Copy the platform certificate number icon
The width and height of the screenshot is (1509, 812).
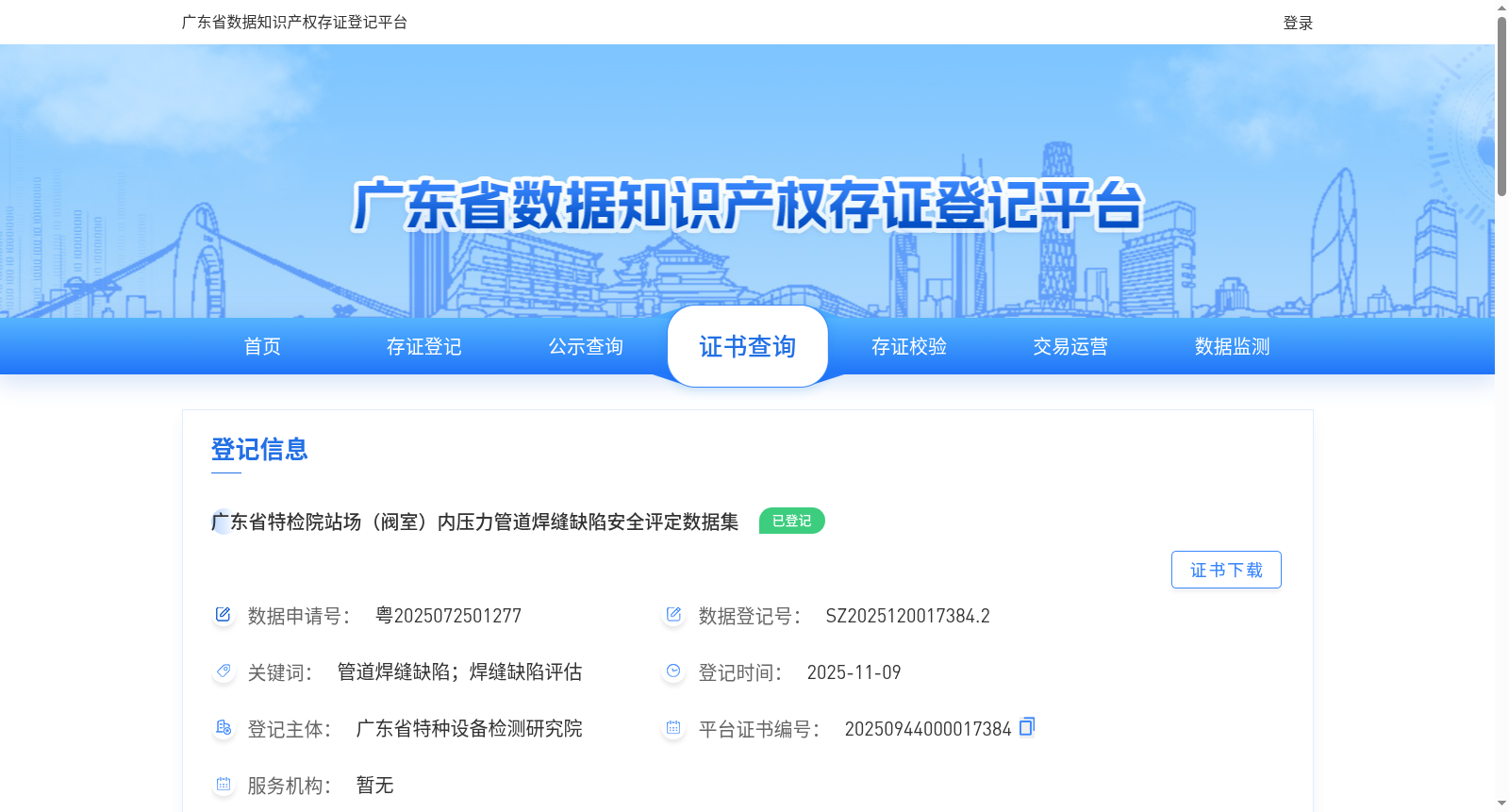(x=1027, y=726)
